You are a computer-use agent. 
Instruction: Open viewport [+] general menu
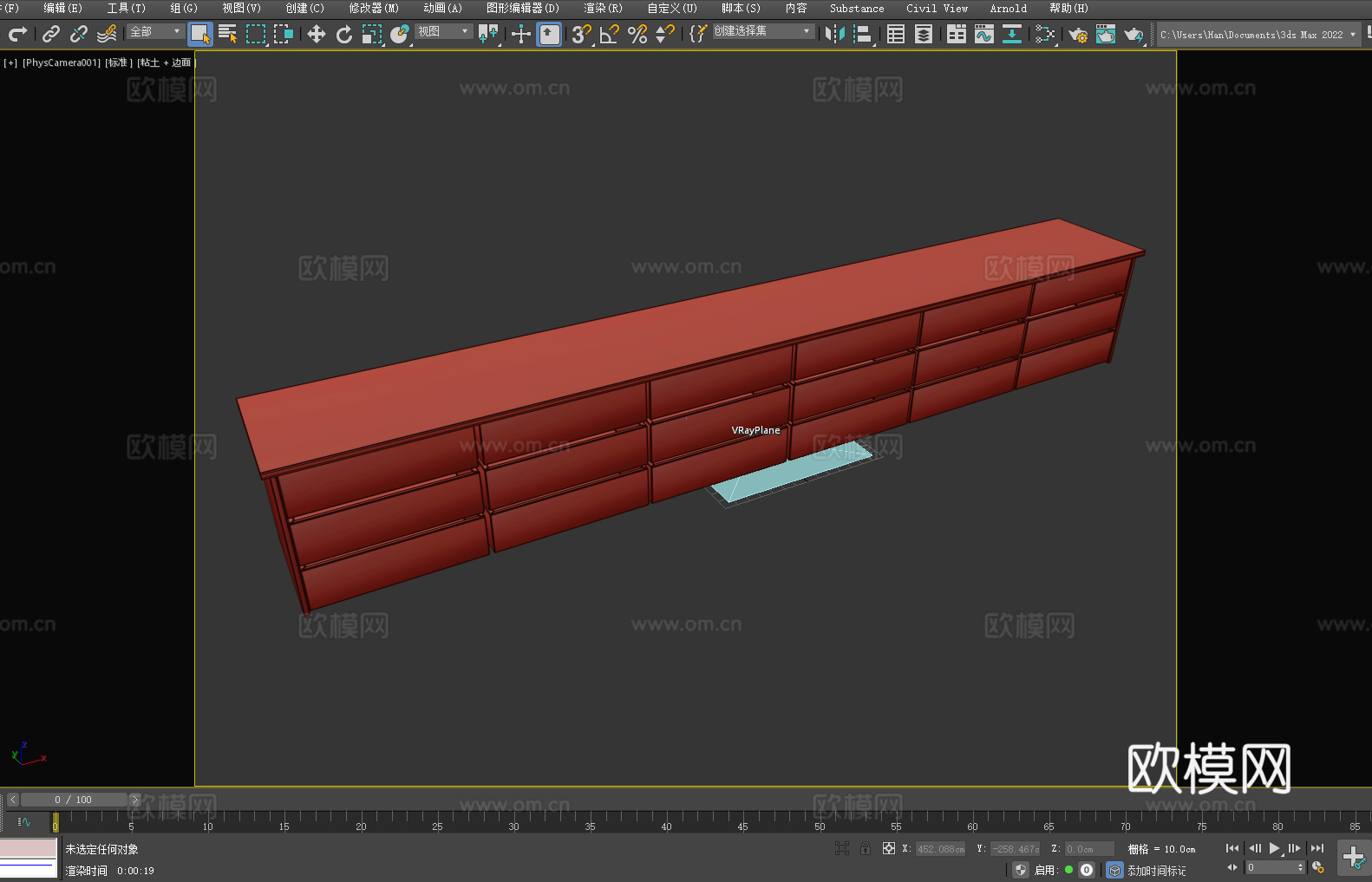(x=10, y=62)
